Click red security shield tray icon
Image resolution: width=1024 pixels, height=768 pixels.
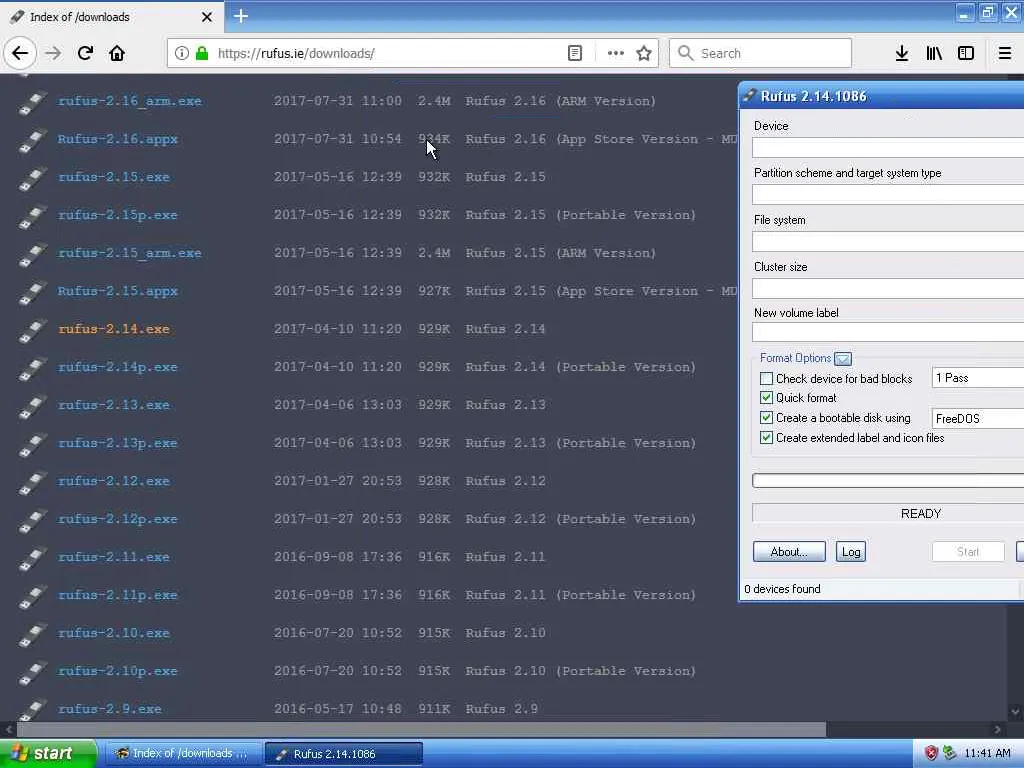pos(931,753)
